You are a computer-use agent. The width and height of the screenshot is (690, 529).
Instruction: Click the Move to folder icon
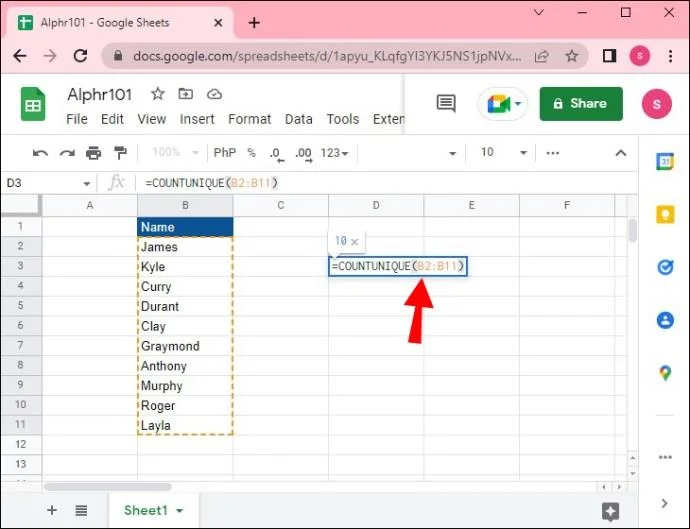tap(186, 94)
